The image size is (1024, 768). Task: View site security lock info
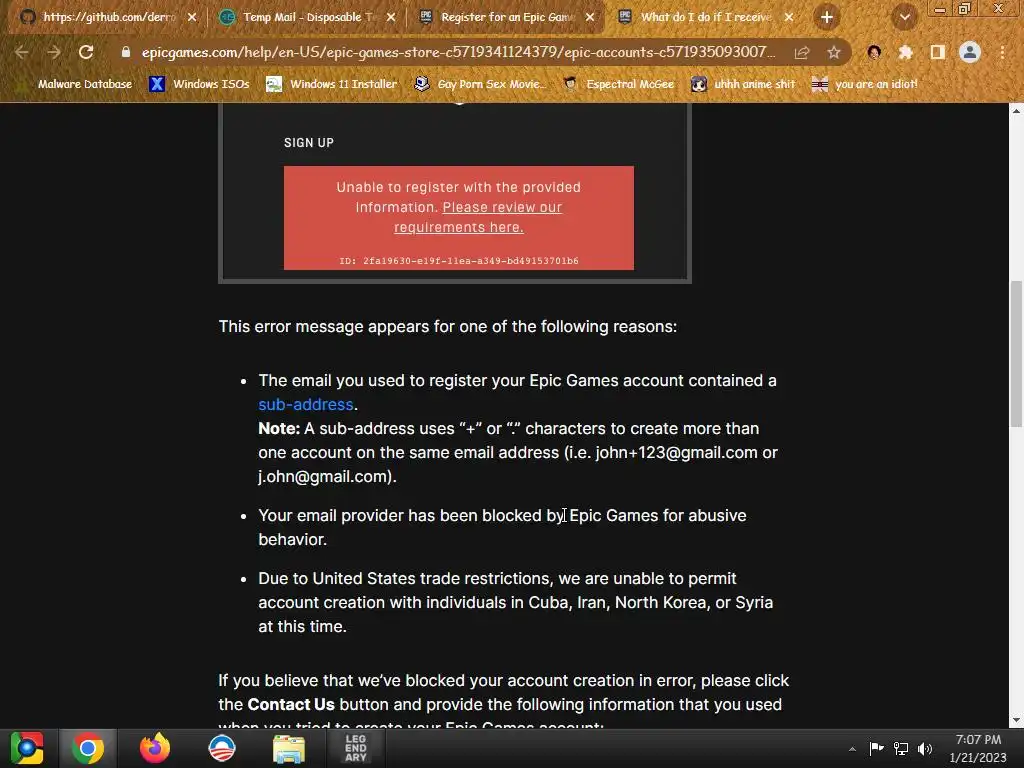[x=126, y=52]
